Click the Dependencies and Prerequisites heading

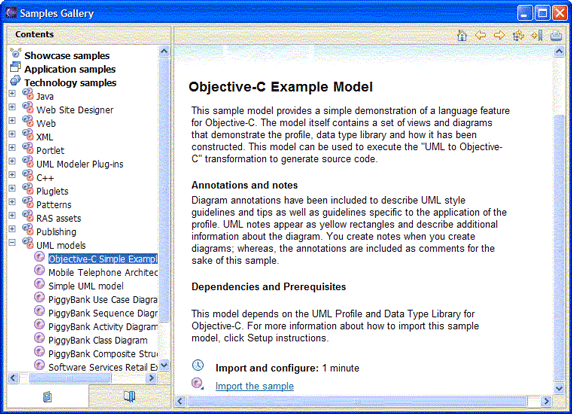tap(268, 287)
